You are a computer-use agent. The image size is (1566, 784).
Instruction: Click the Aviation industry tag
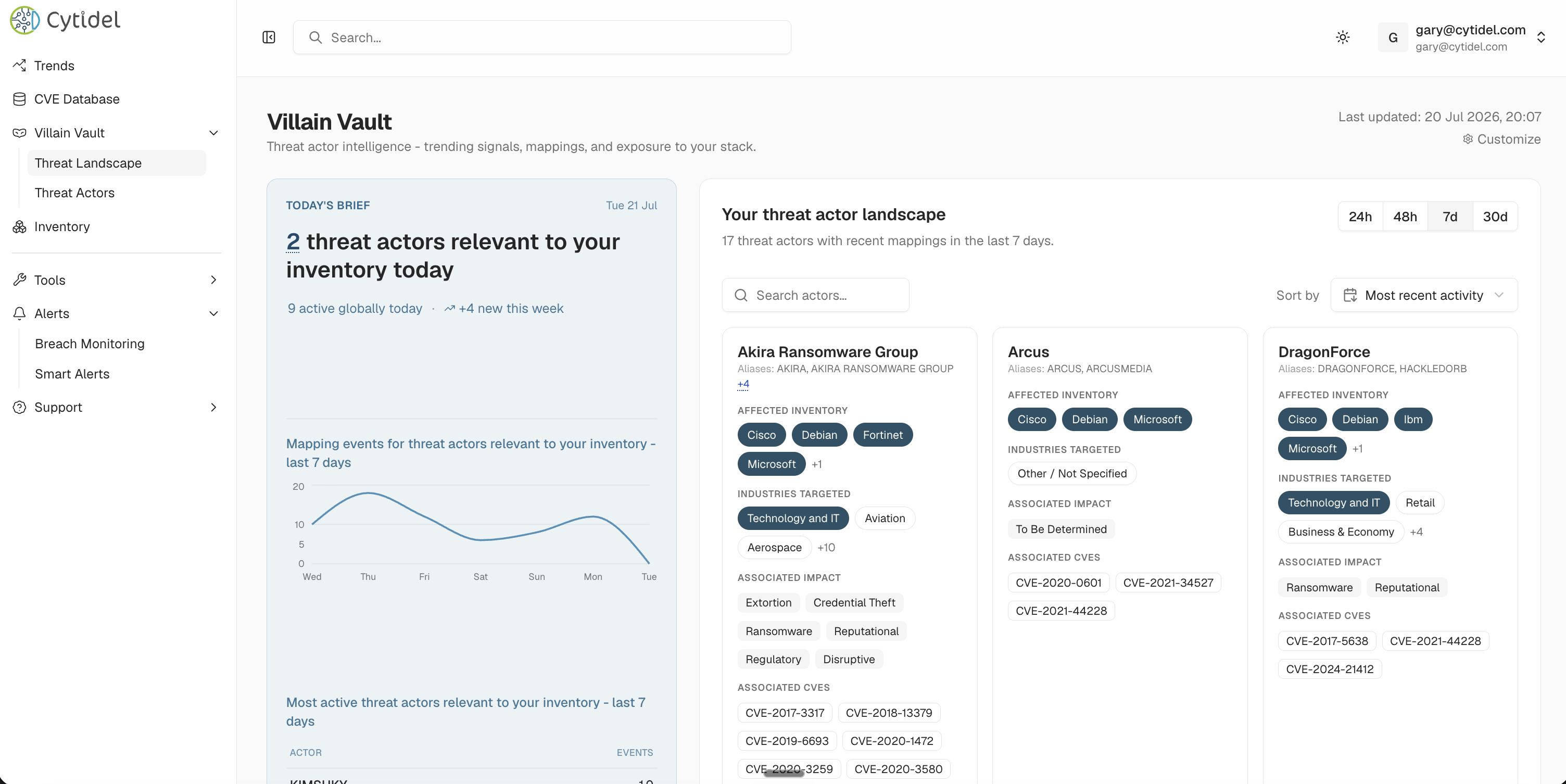885,519
